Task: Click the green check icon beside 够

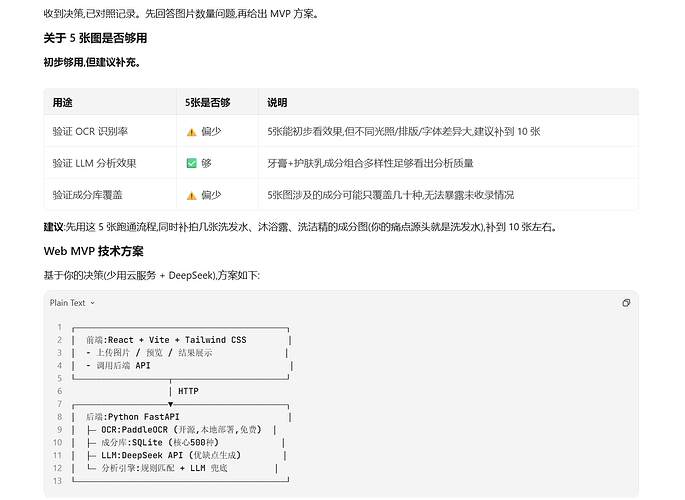Action: (x=191, y=163)
